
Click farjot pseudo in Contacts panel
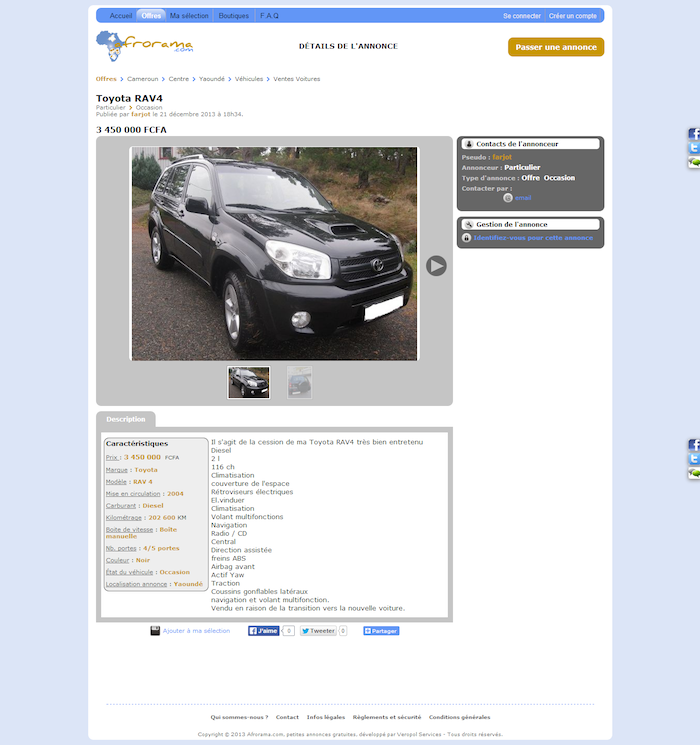[x=502, y=157]
